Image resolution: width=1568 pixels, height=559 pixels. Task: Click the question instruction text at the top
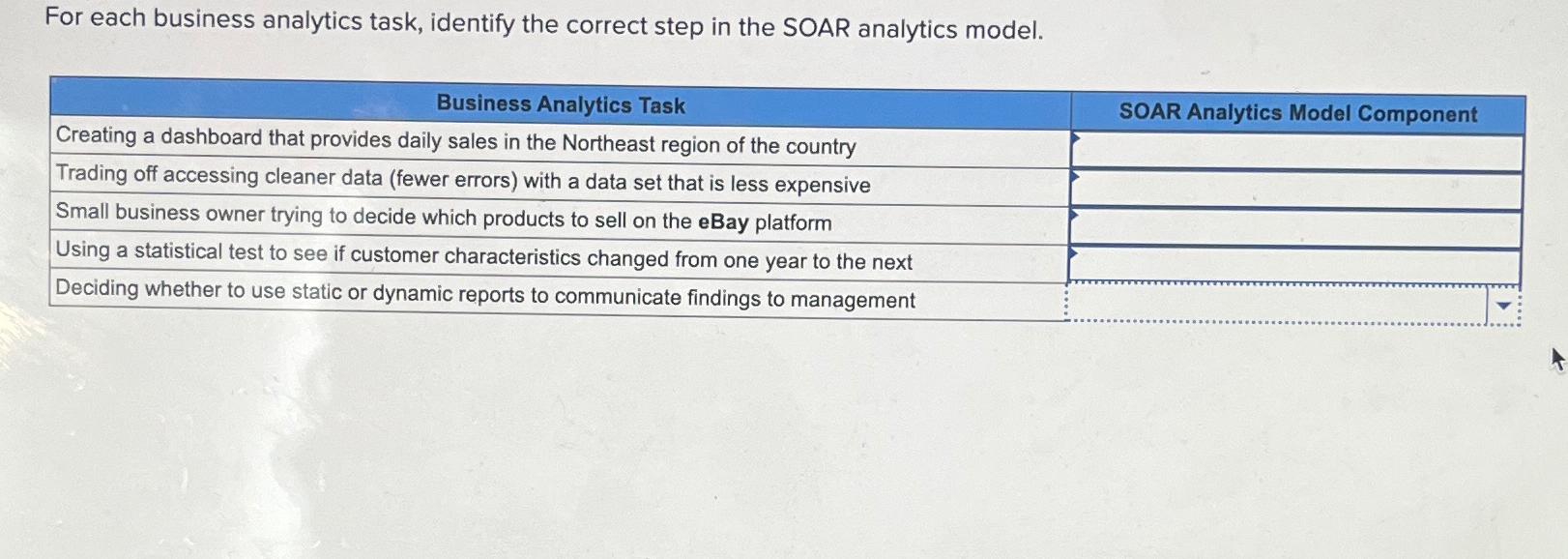tap(541, 27)
